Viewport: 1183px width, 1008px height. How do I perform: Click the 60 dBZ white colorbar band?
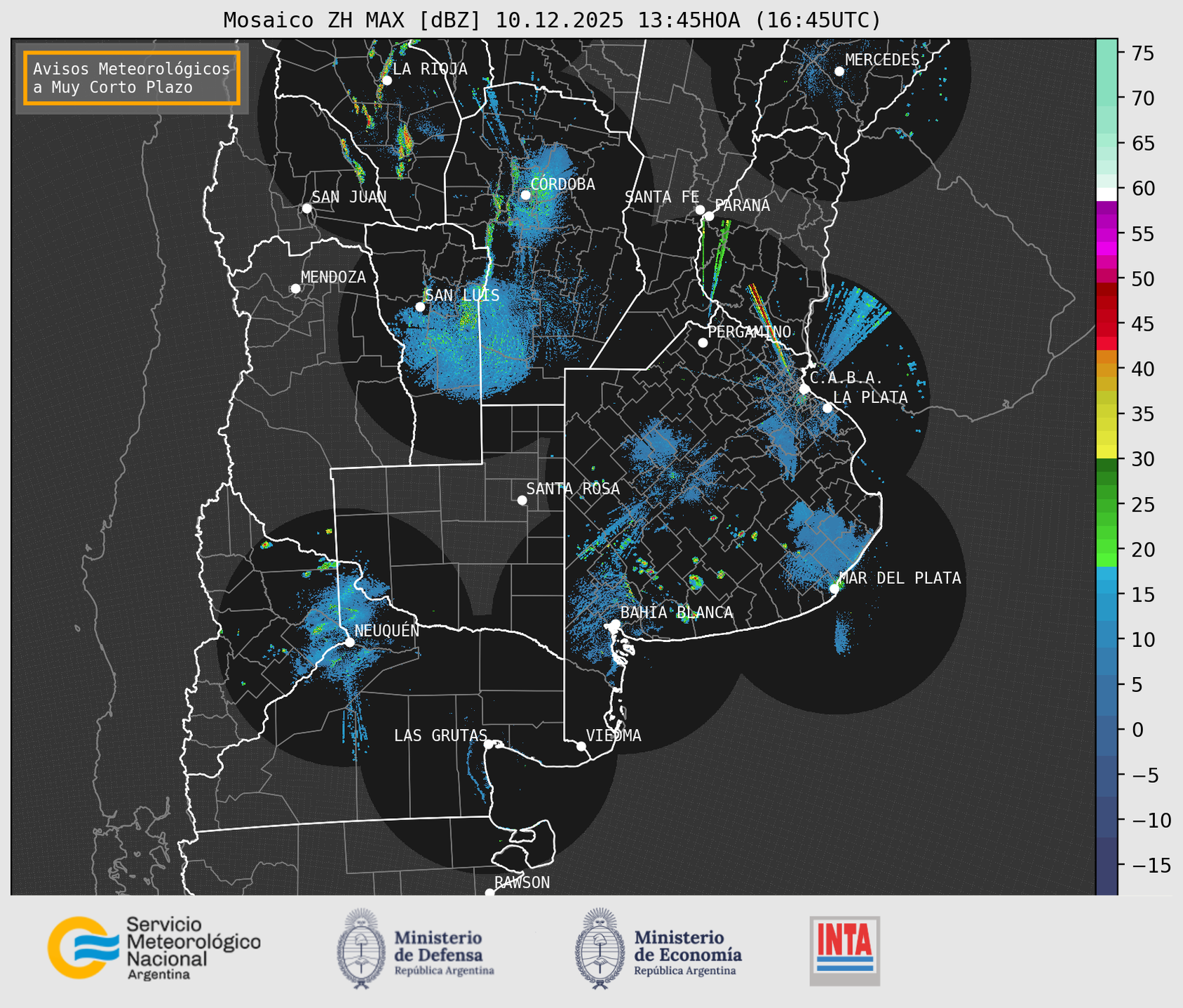1107,193
